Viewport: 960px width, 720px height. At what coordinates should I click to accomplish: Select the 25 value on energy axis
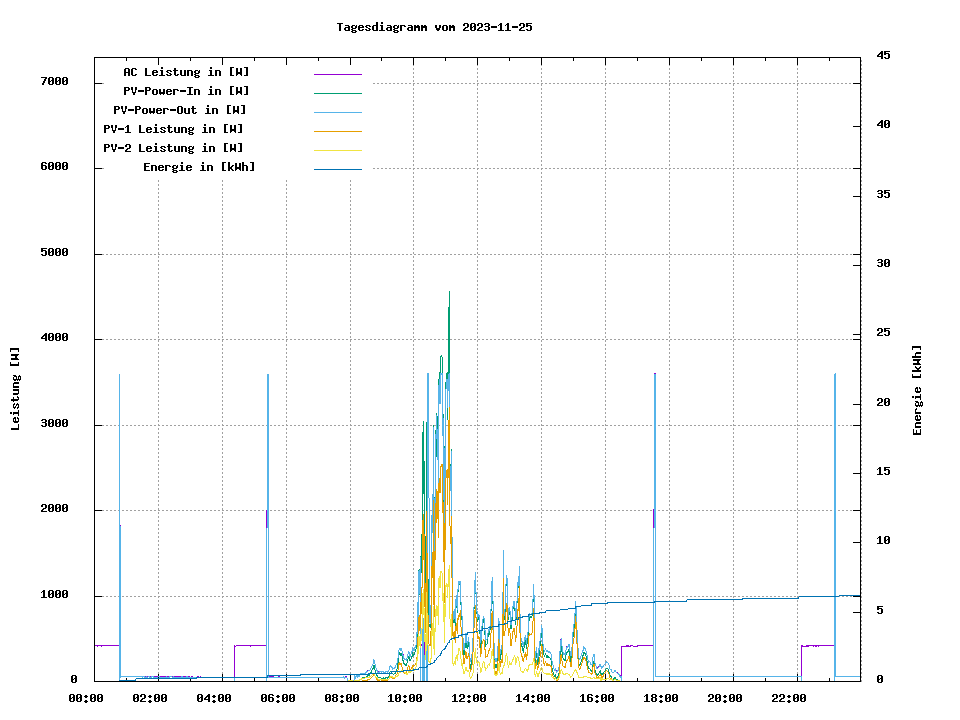tap(884, 333)
